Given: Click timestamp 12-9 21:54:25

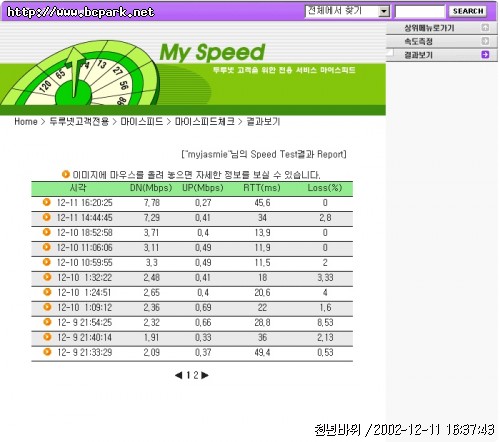Looking at the screenshot, I should point(85,322).
